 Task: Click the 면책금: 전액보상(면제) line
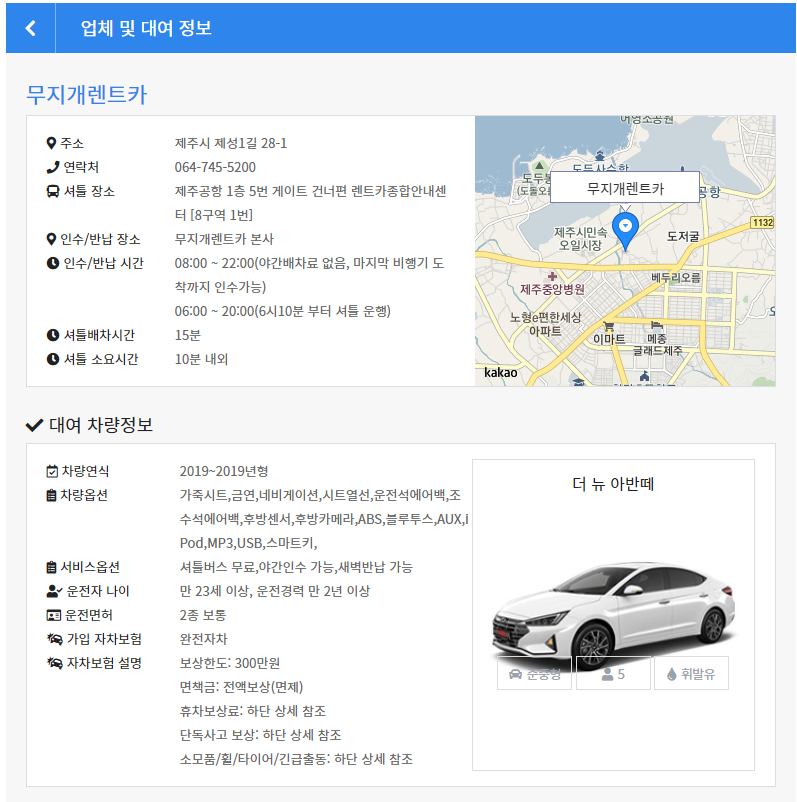[241, 687]
